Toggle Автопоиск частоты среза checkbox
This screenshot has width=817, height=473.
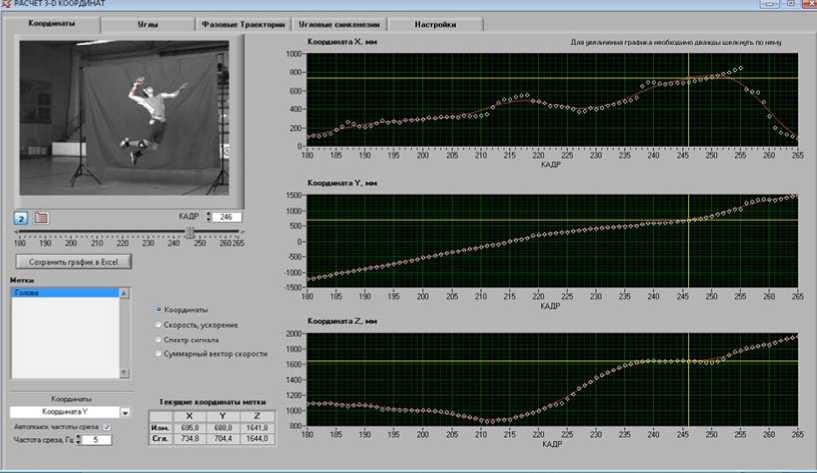(x=106, y=427)
